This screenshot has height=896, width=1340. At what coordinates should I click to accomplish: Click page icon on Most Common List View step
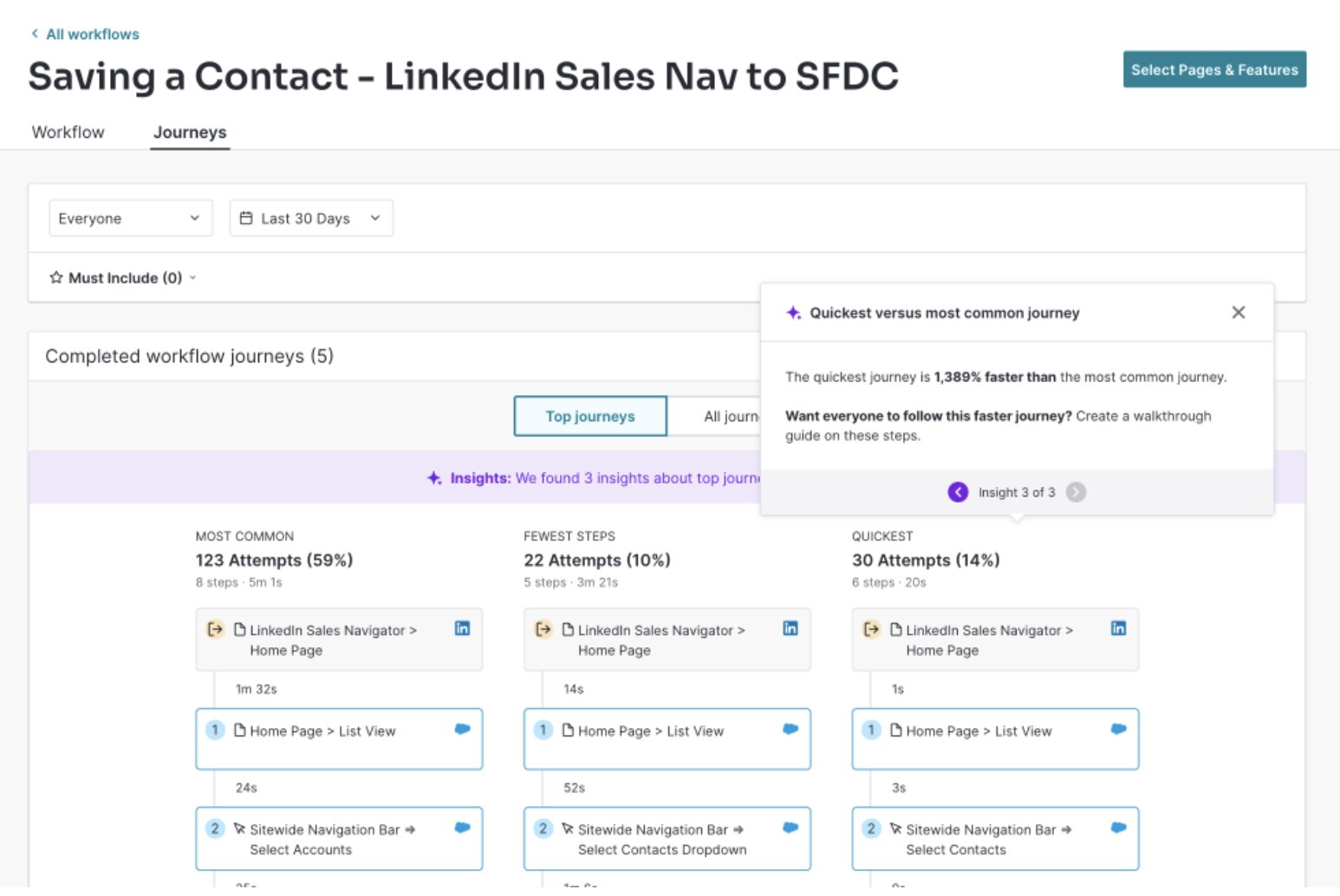coord(240,730)
